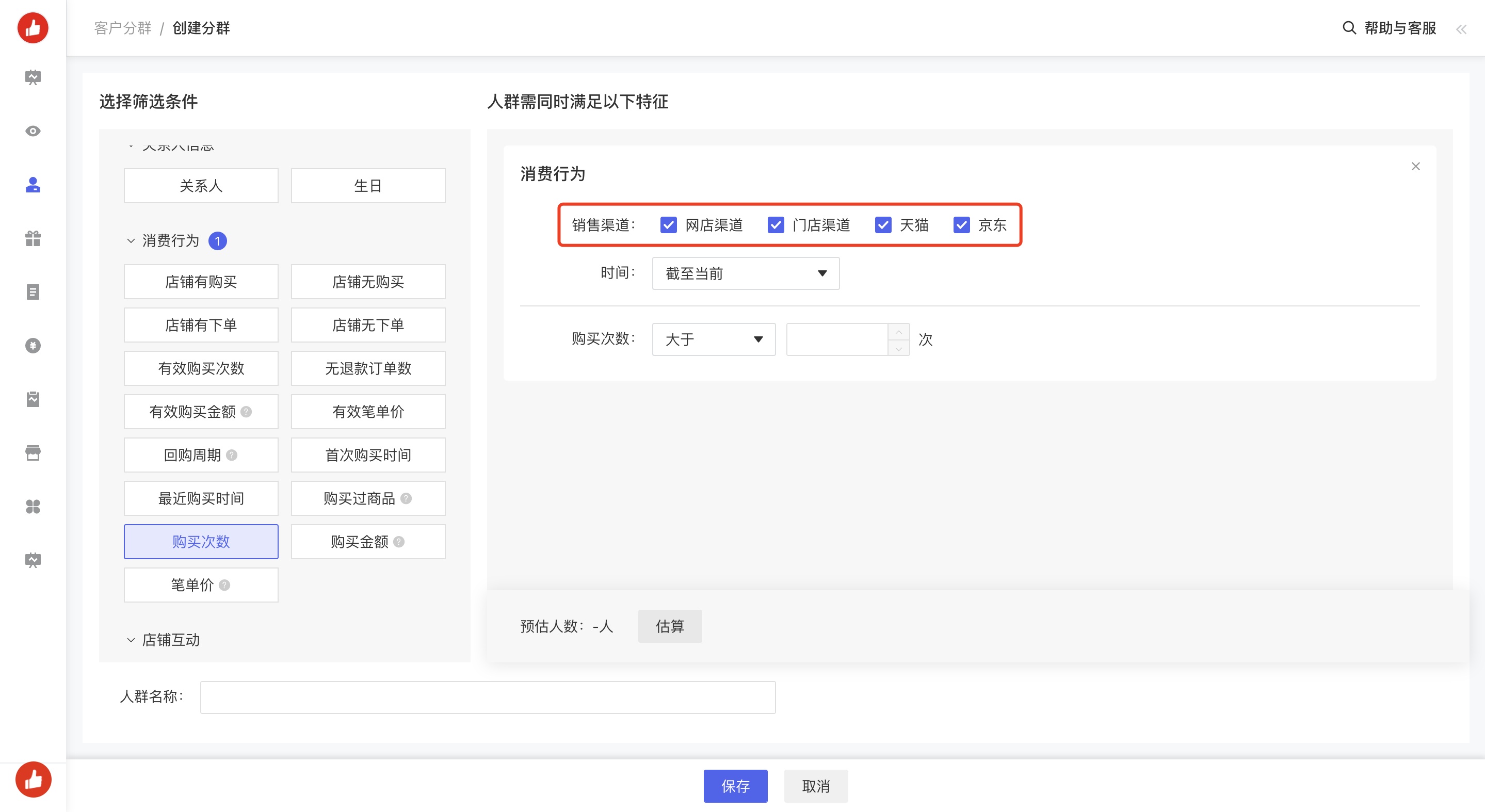Open the four-leaf apps sidebar icon
Image resolution: width=1485 pixels, height=812 pixels.
(x=33, y=506)
